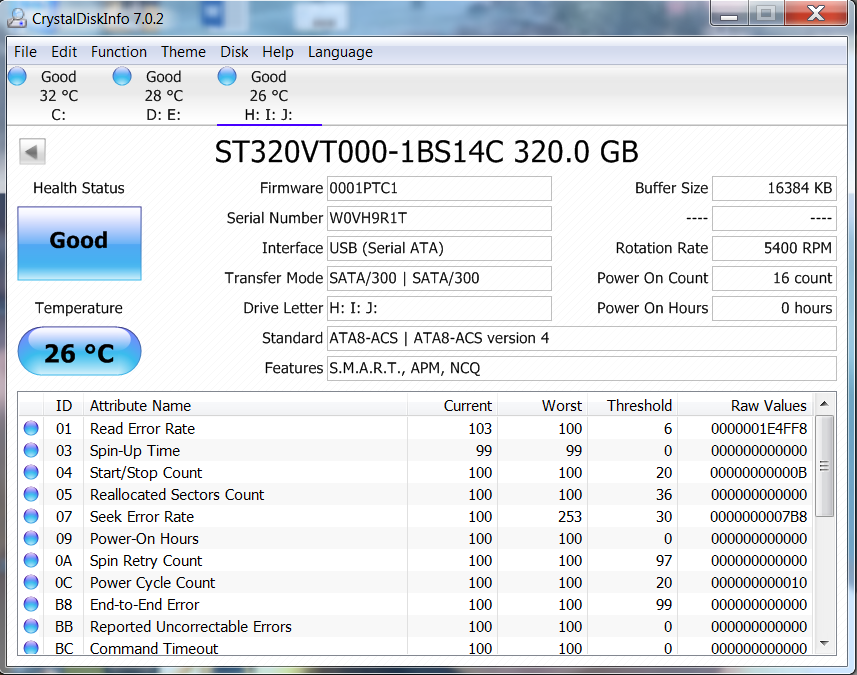Click the Raw Values column header
This screenshot has height=675, width=857.
[x=746, y=406]
